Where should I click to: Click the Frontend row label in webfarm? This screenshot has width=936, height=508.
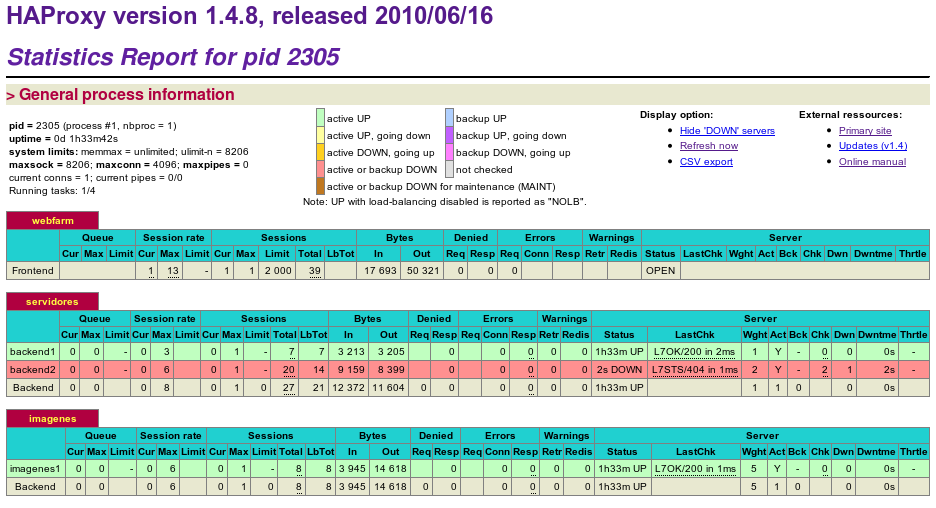(33, 270)
